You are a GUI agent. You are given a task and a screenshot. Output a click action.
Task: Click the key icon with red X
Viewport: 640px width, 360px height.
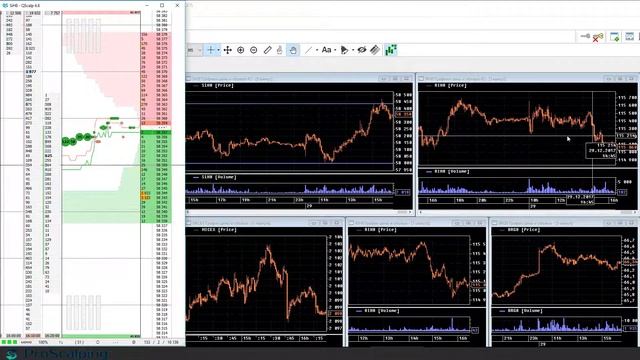(598, 37)
